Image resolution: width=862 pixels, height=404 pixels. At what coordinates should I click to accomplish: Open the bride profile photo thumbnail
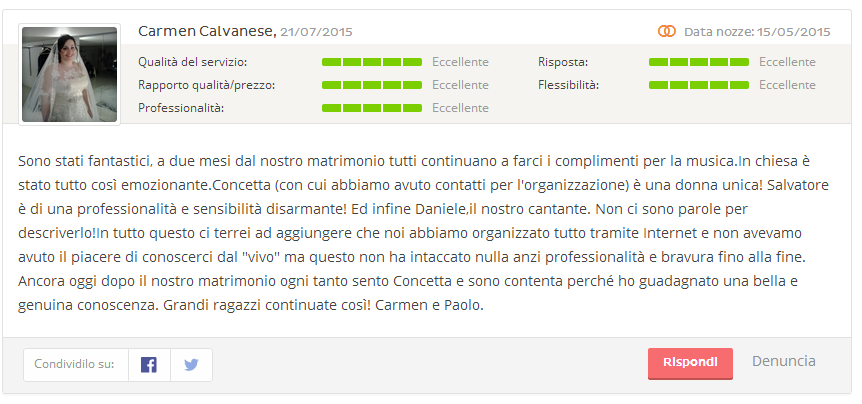70,74
